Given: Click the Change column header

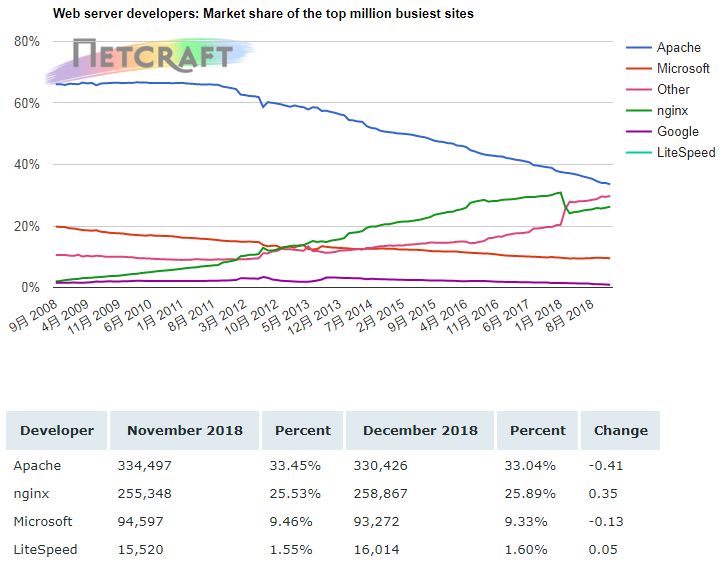Looking at the screenshot, I should [621, 431].
